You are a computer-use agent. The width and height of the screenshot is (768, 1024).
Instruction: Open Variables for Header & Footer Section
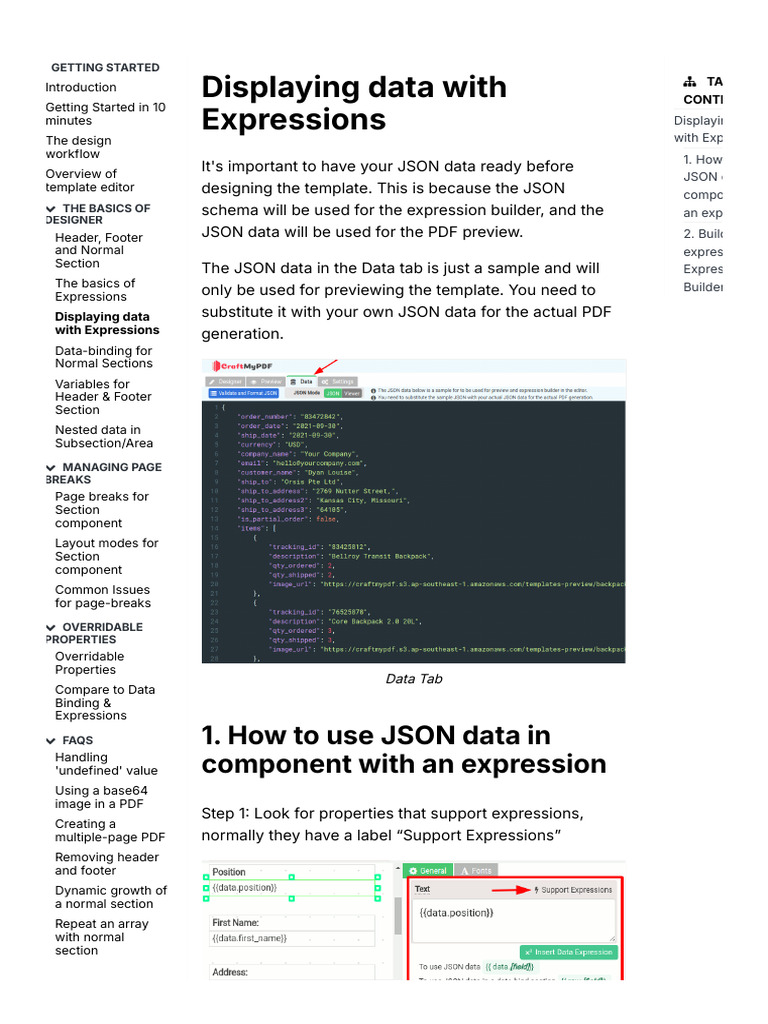pos(103,396)
